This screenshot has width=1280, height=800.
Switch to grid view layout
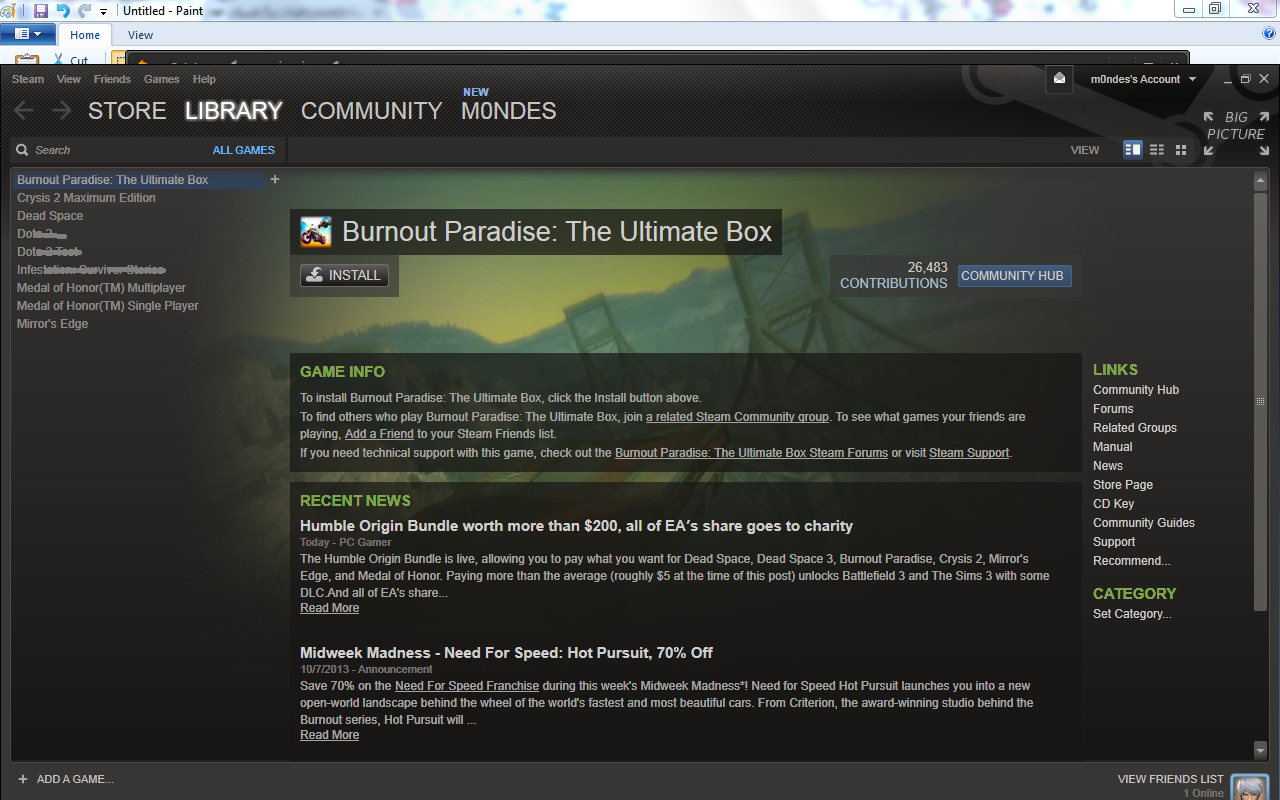pyautogui.click(x=1181, y=149)
